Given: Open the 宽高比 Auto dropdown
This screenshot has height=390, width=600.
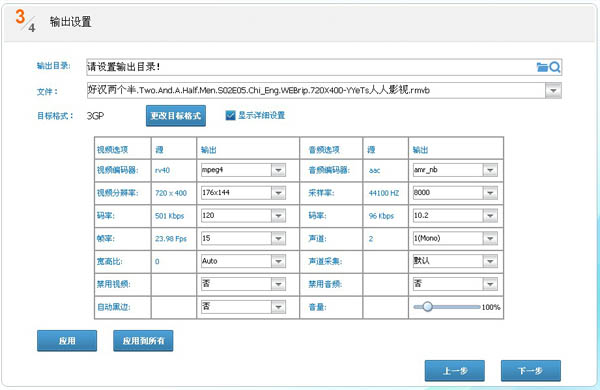Looking at the screenshot, I should point(278,261).
